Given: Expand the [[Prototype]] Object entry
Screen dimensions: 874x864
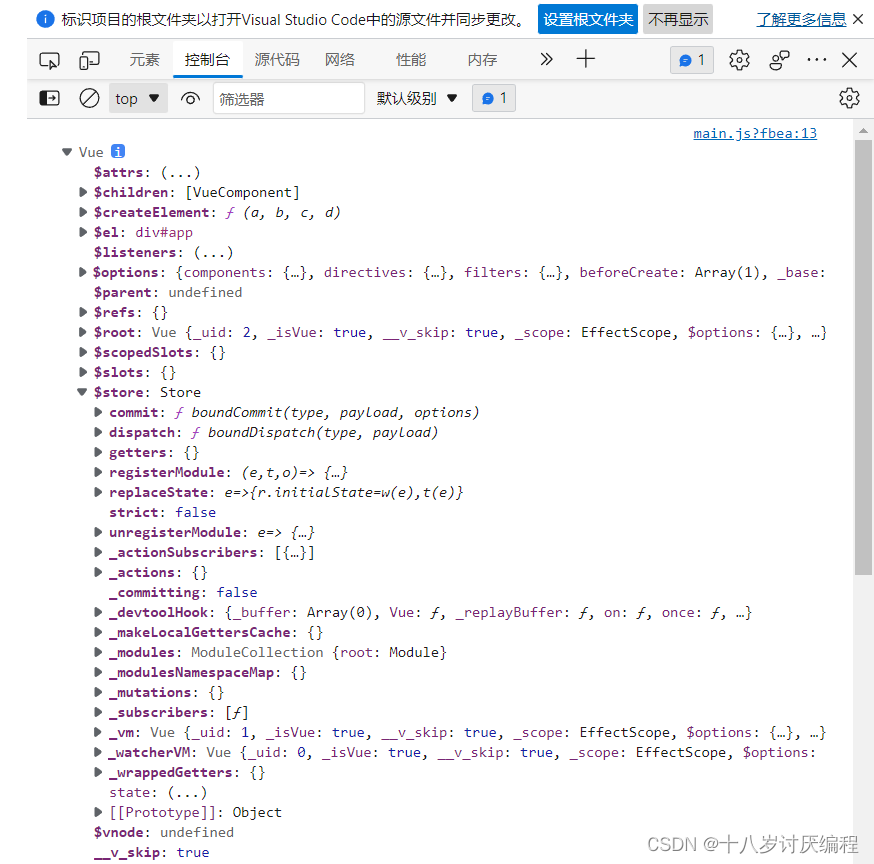Looking at the screenshot, I should point(98,812).
